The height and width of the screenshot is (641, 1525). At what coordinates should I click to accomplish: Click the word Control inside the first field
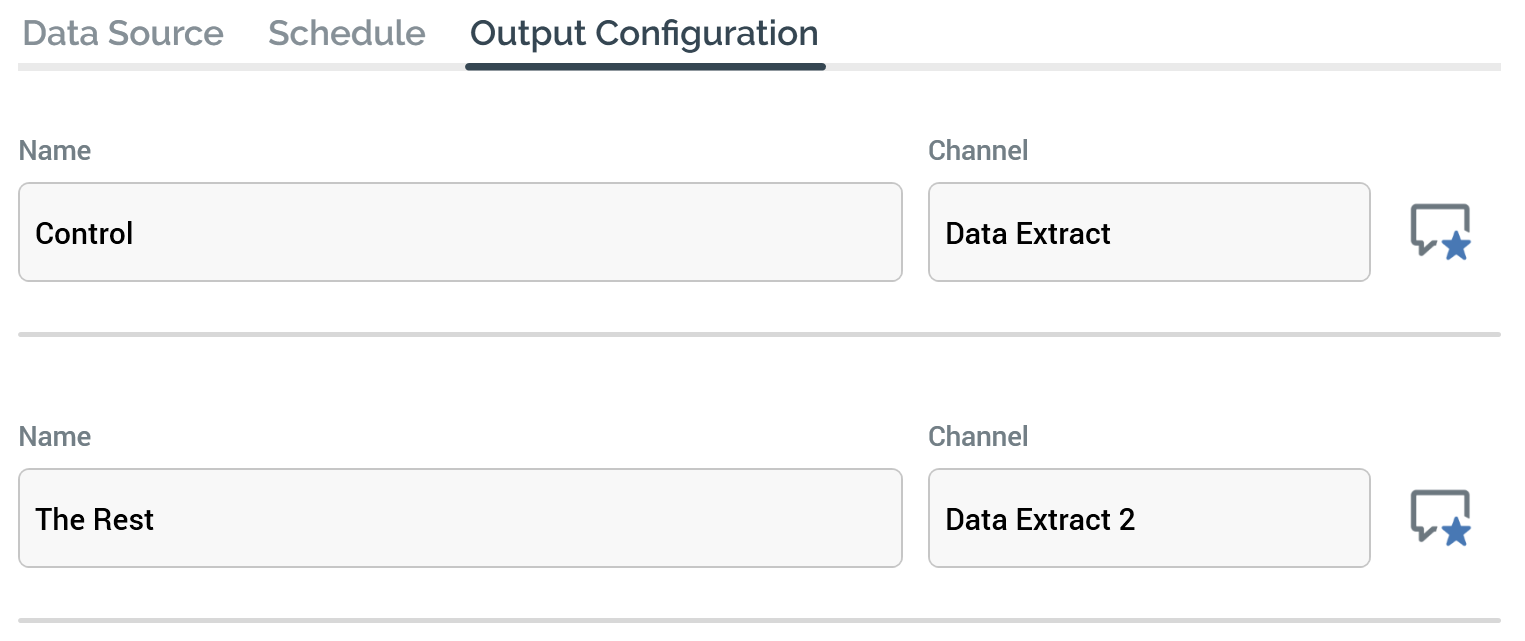coord(84,234)
